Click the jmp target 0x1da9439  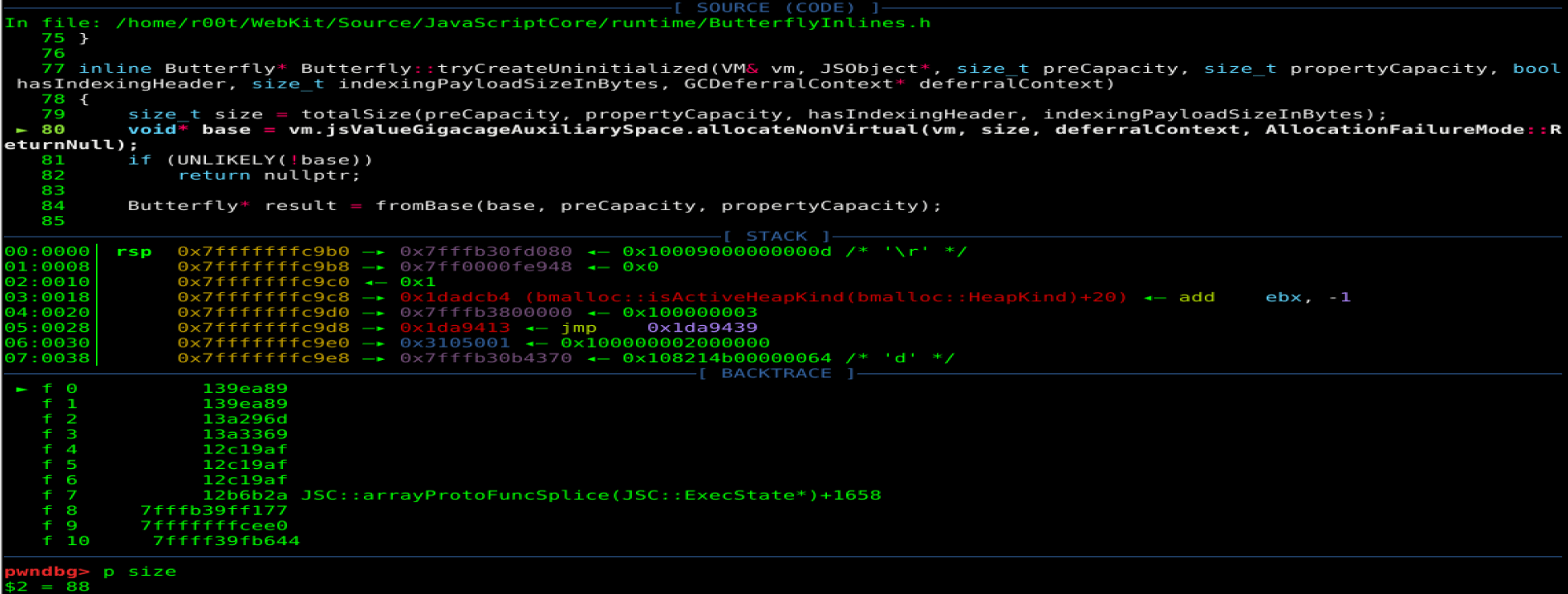(x=701, y=328)
